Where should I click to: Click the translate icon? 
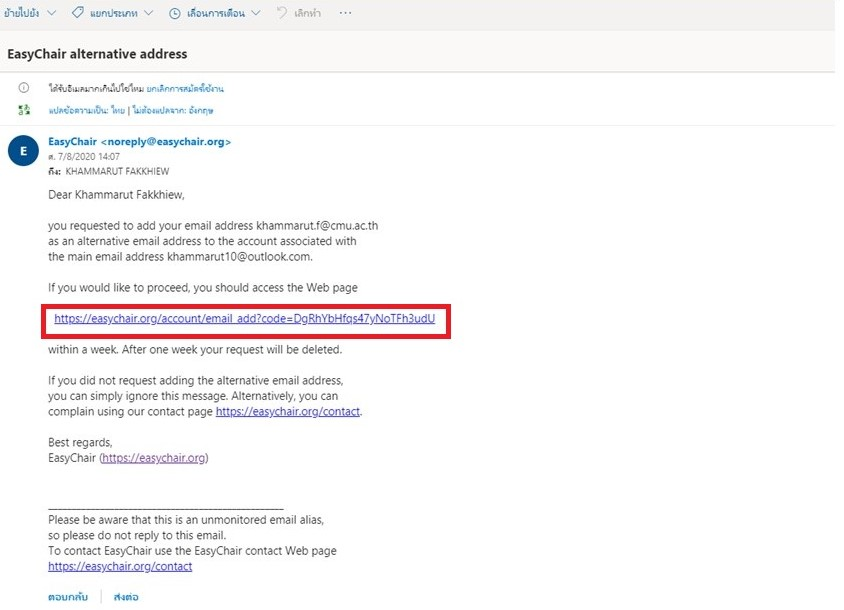point(24,110)
